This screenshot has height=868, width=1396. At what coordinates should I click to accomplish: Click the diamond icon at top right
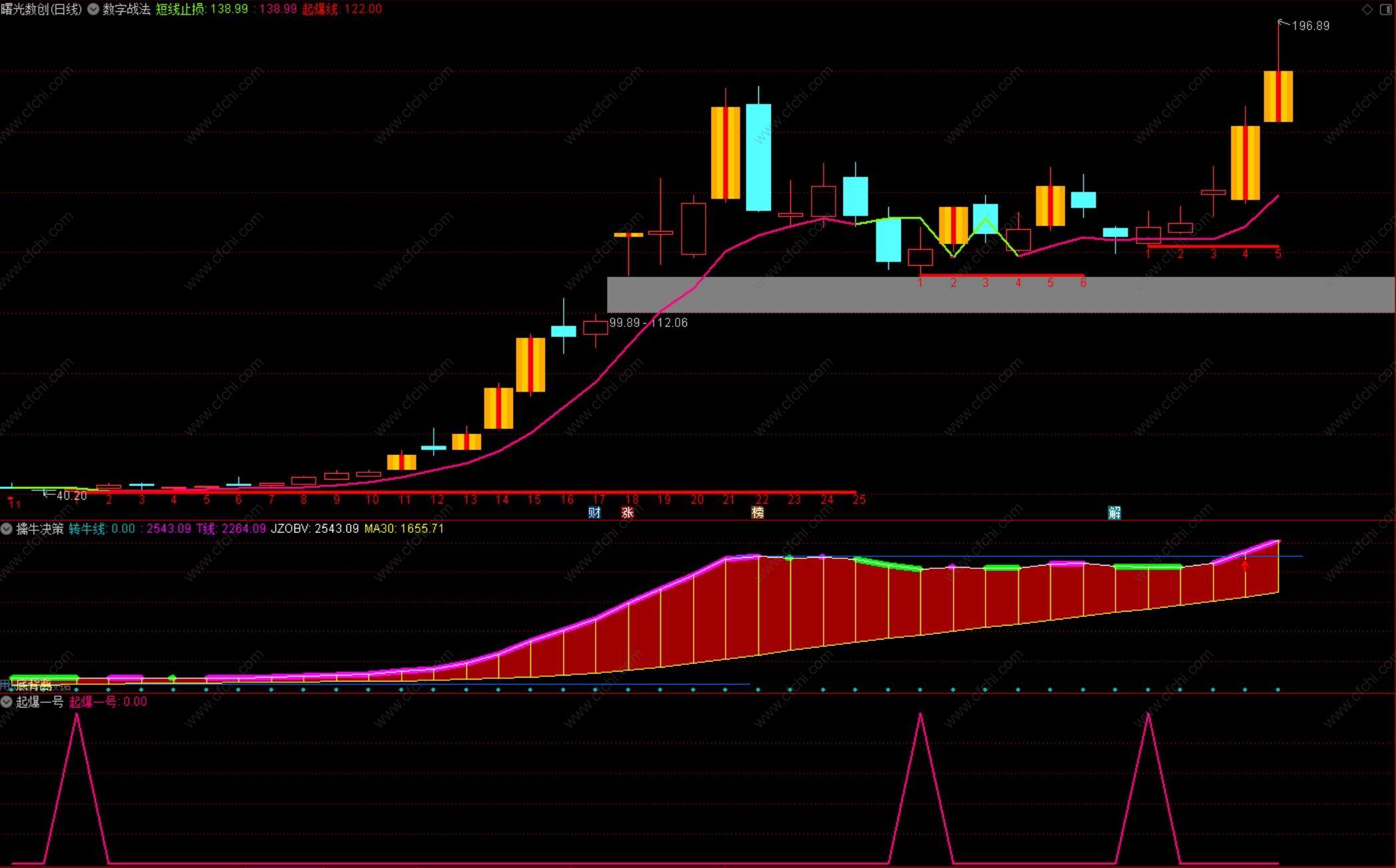pos(1367,9)
